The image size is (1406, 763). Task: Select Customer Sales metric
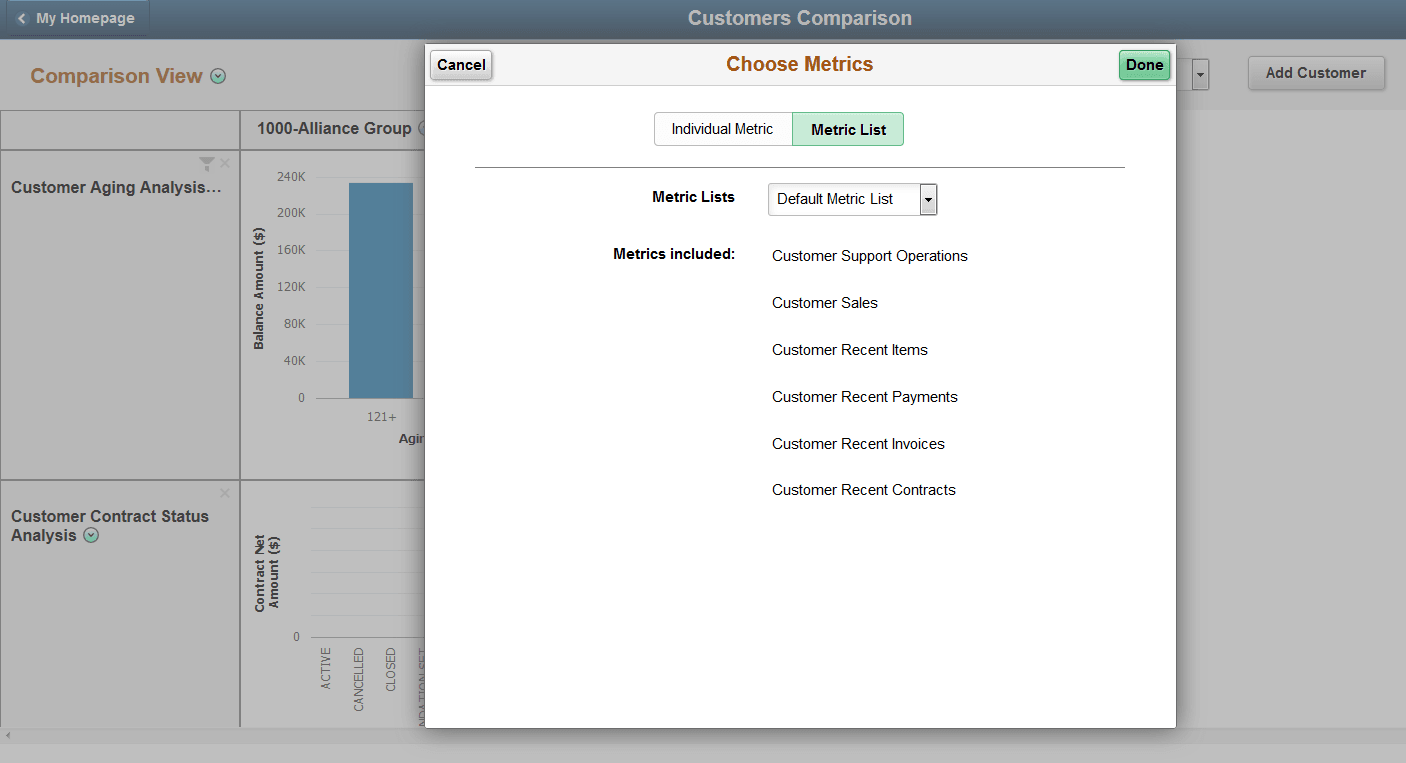coord(824,303)
